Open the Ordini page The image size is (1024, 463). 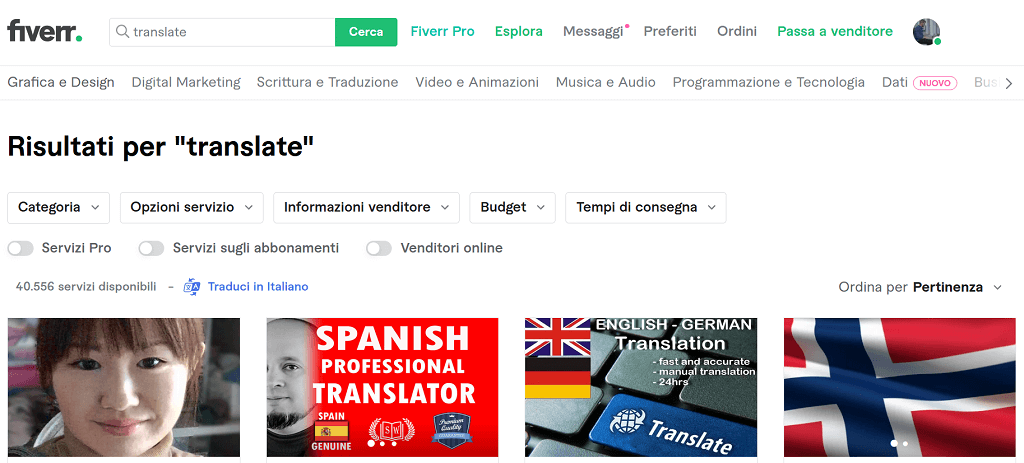point(737,31)
